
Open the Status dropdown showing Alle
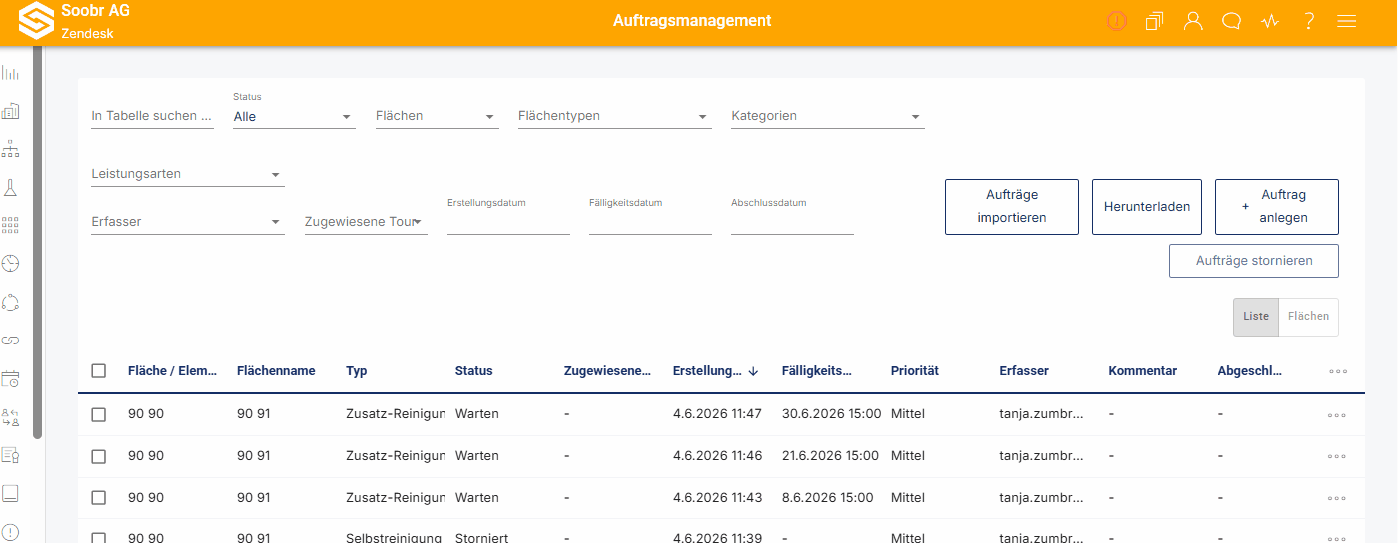tap(294, 116)
